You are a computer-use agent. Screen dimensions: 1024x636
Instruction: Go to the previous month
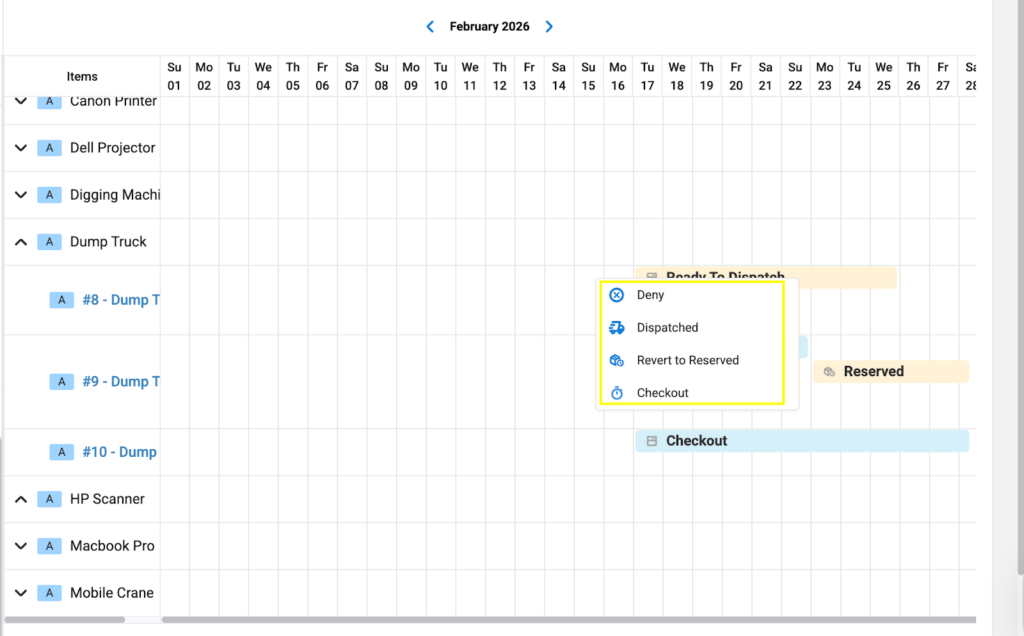click(430, 27)
